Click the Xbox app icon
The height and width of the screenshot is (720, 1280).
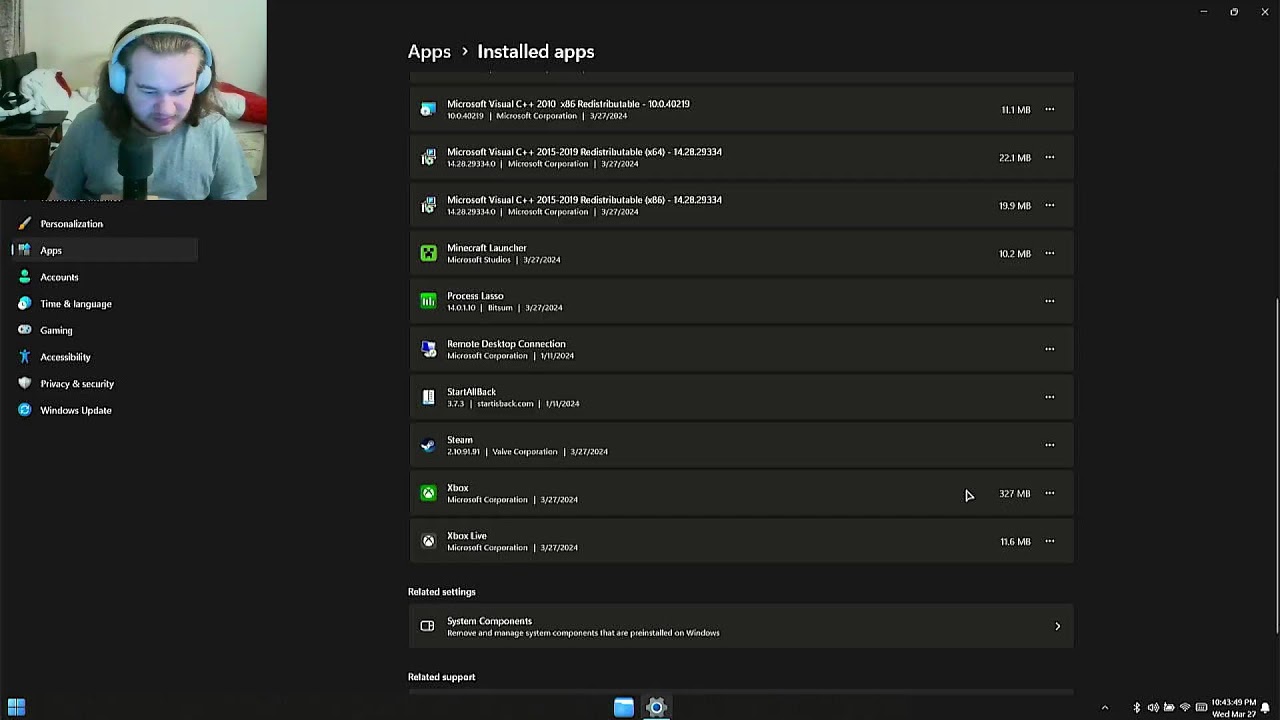click(428, 493)
